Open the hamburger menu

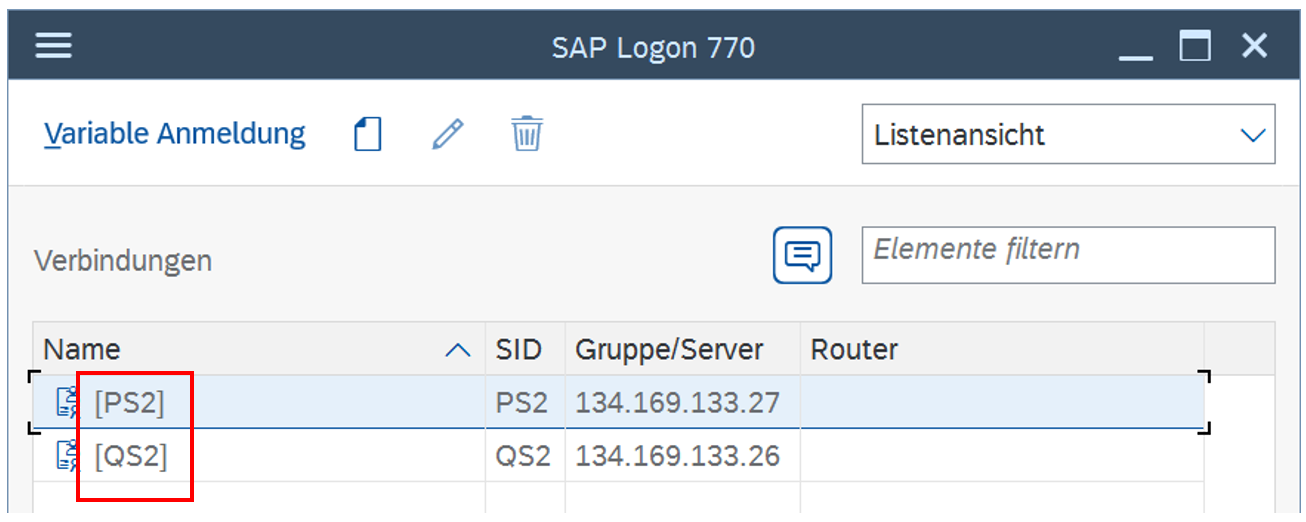point(53,46)
